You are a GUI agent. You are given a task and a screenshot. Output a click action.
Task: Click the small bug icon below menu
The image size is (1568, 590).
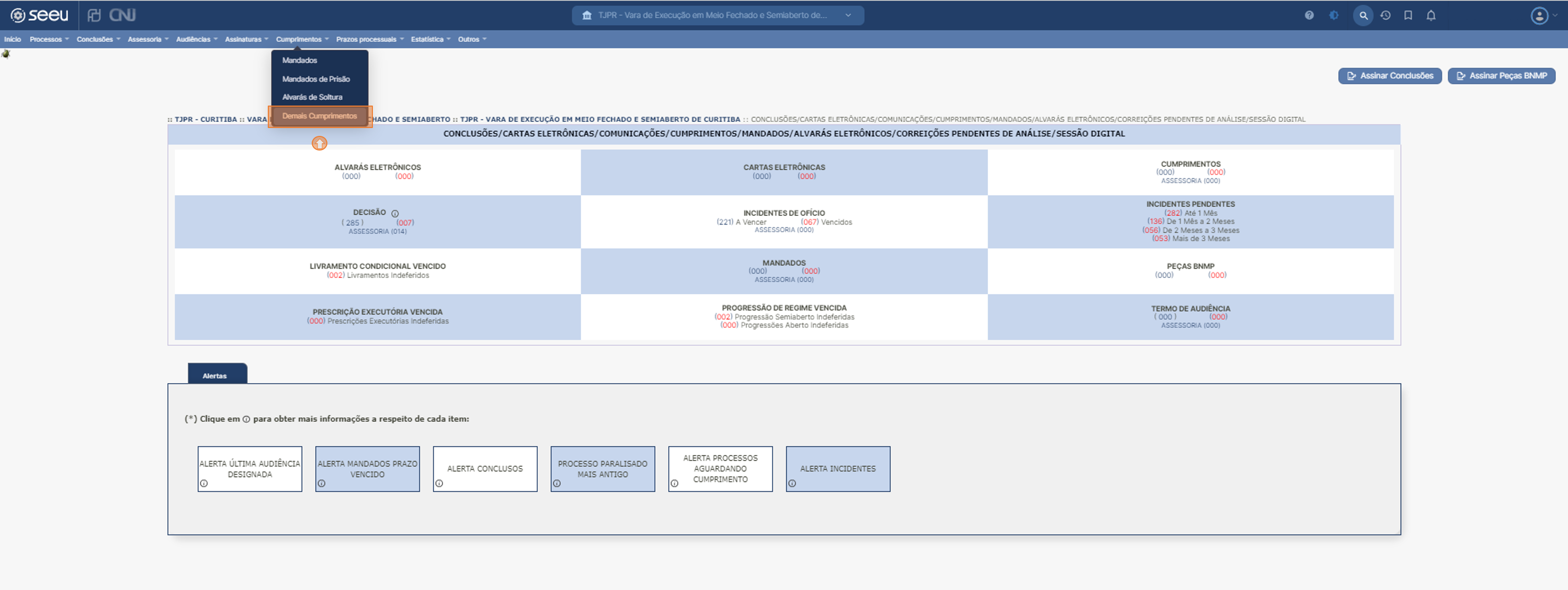(6, 54)
